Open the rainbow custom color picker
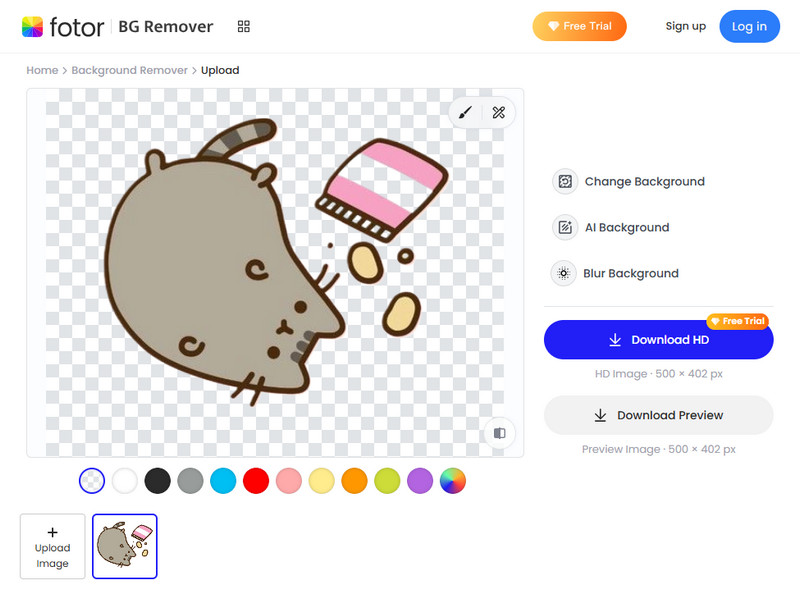Image resolution: width=800 pixels, height=599 pixels. tap(453, 481)
